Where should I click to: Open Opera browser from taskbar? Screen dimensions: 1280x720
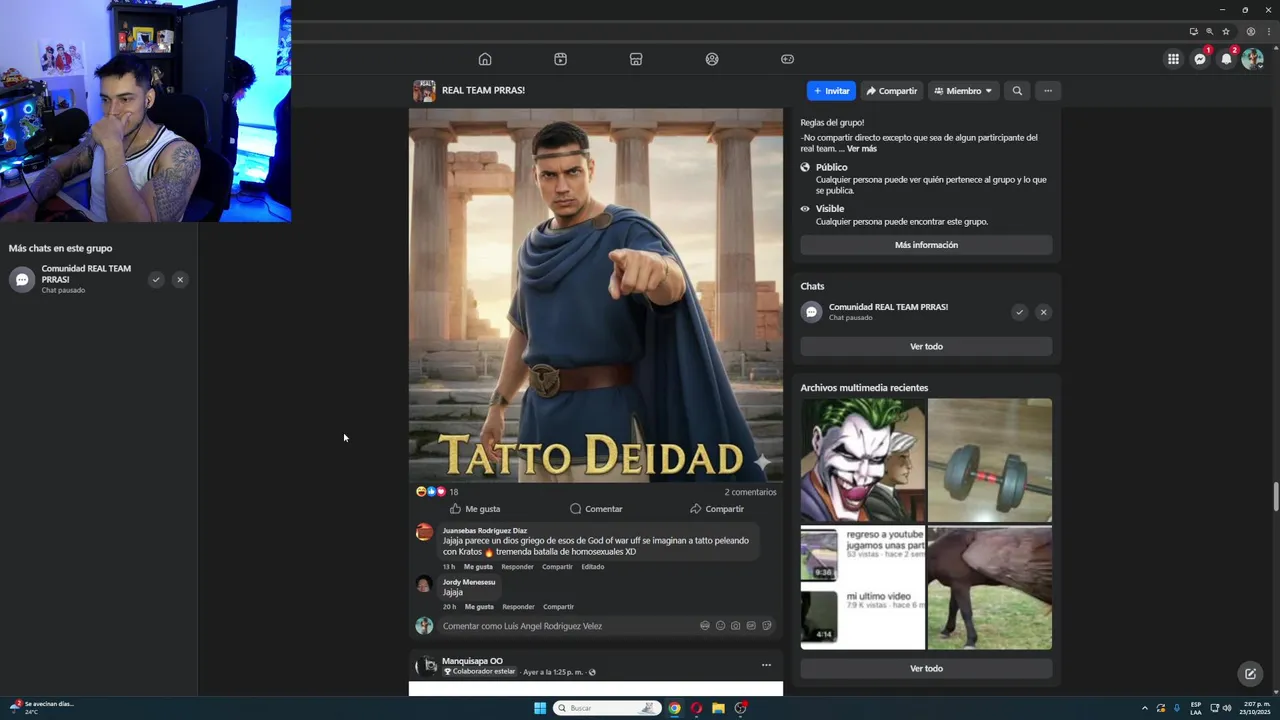point(696,708)
